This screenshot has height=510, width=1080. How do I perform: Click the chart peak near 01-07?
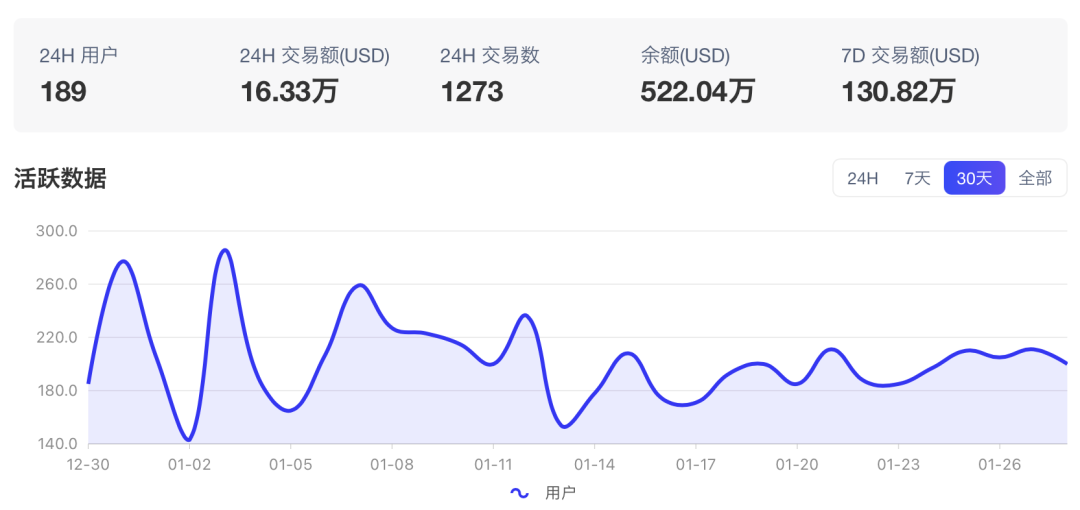pyautogui.click(x=360, y=285)
